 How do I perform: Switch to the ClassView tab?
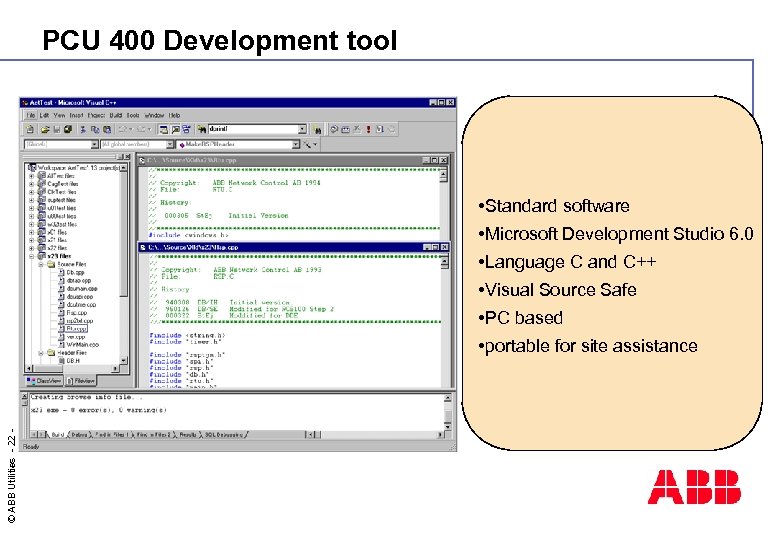click(x=44, y=381)
